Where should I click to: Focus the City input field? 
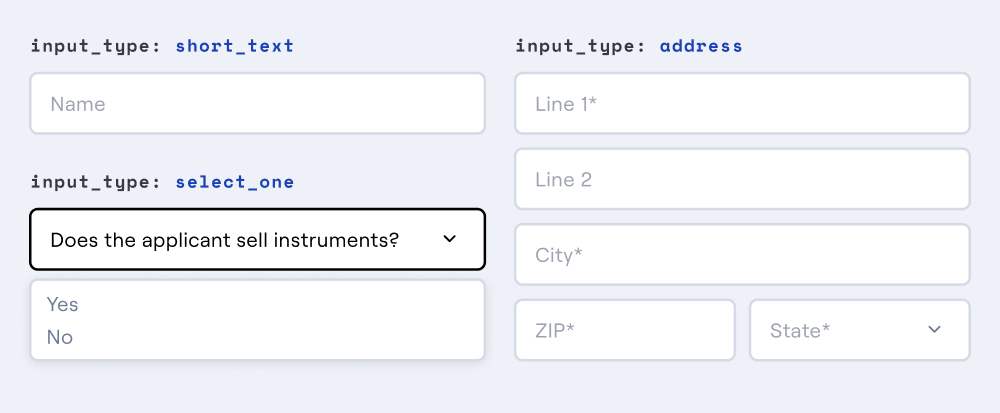point(742,254)
